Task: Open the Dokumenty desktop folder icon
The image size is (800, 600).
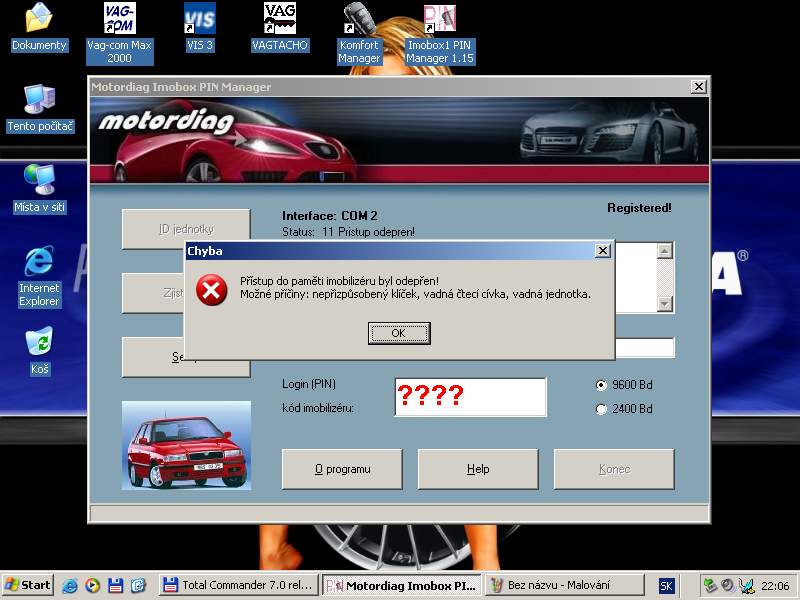Action: (x=39, y=28)
